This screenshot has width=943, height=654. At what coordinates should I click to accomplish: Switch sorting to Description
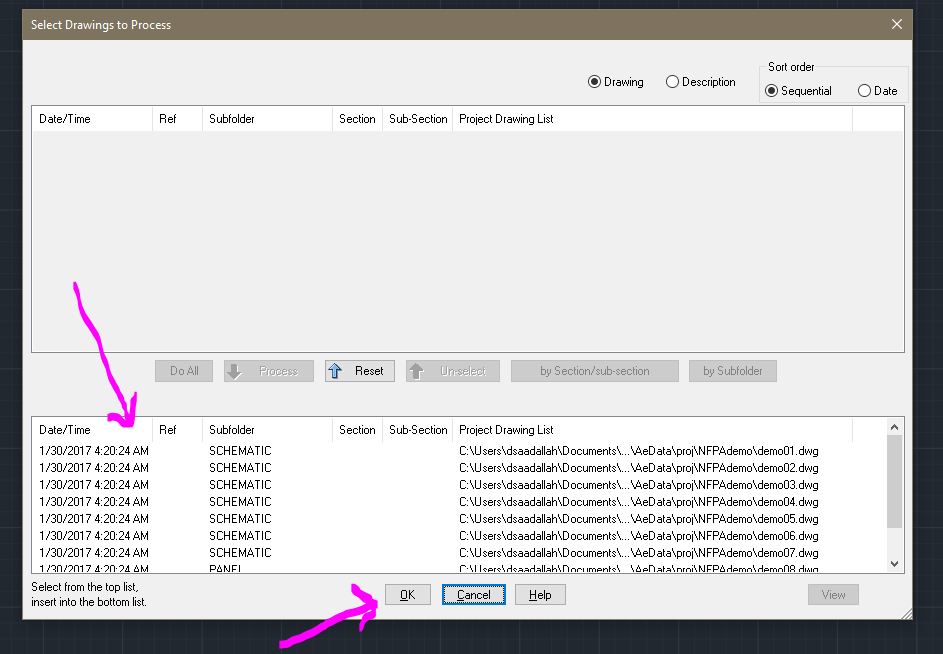672,82
